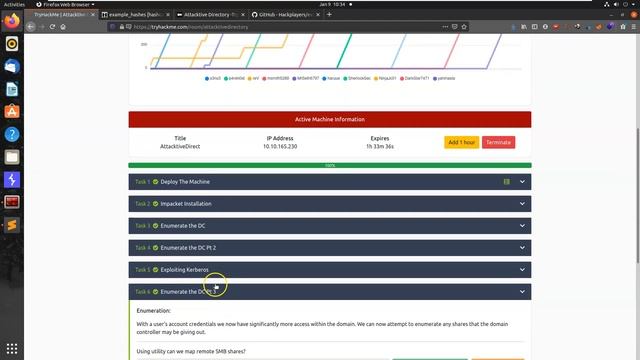Expand Task 1 Deploy The Machine chevron
This screenshot has height=360, width=640.
(x=522, y=182)
